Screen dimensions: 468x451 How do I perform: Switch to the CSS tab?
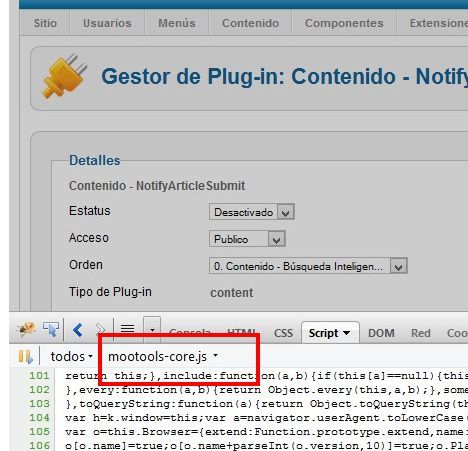[x=283, y=333]
